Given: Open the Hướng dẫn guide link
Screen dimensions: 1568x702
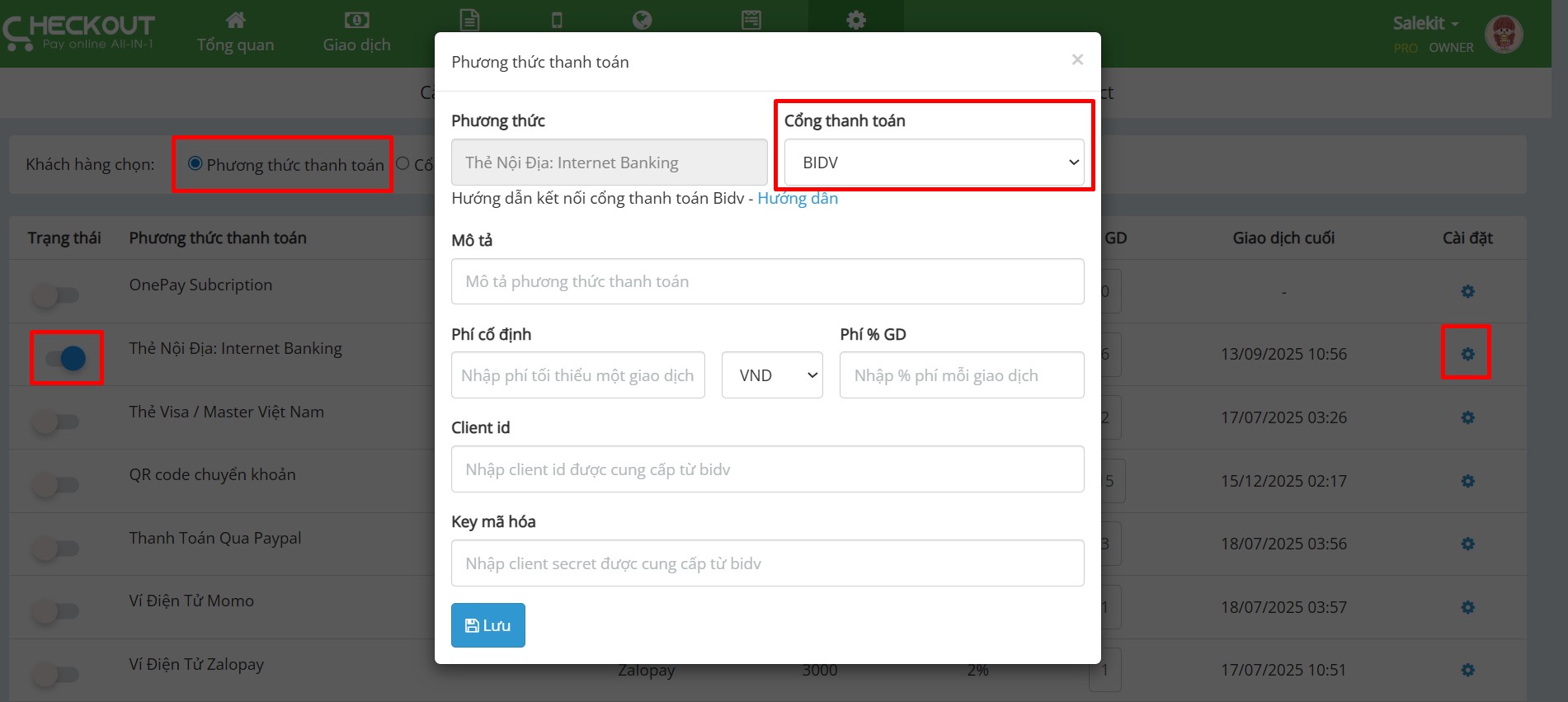Looking at the screenshot, I should (x=797, y=199).
